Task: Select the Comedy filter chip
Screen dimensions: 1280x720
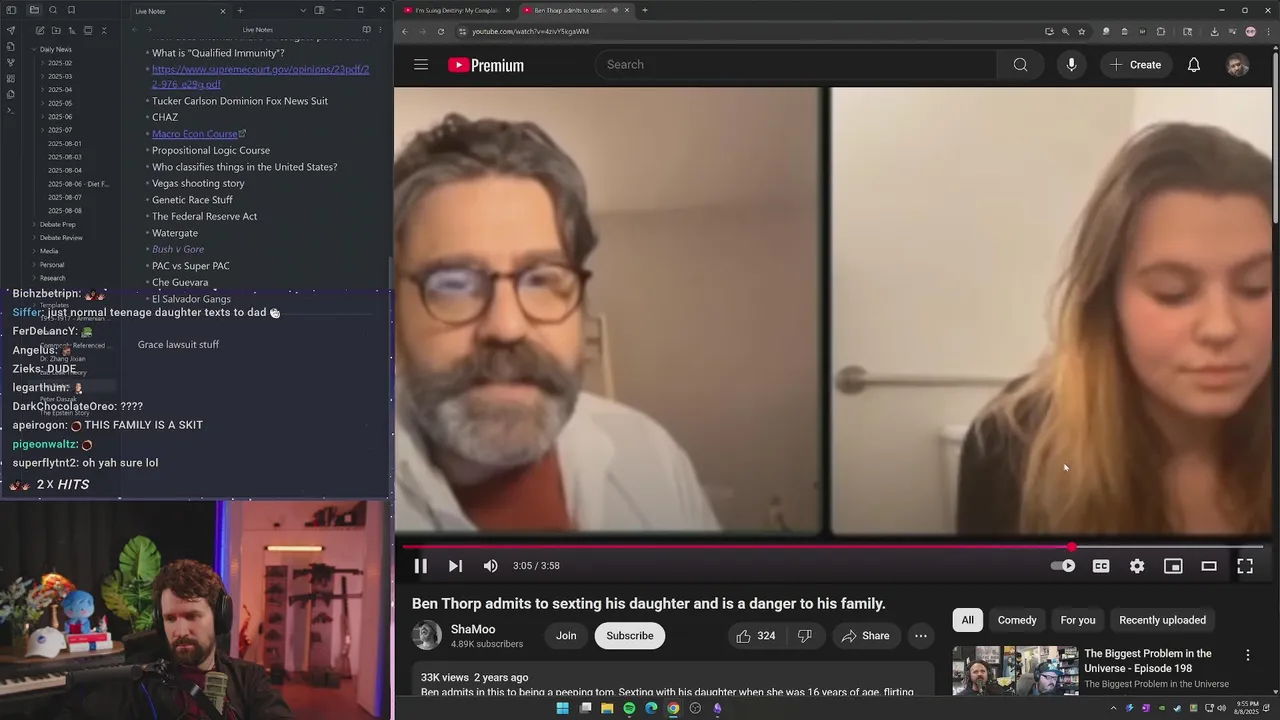Action: (1017, 620)
